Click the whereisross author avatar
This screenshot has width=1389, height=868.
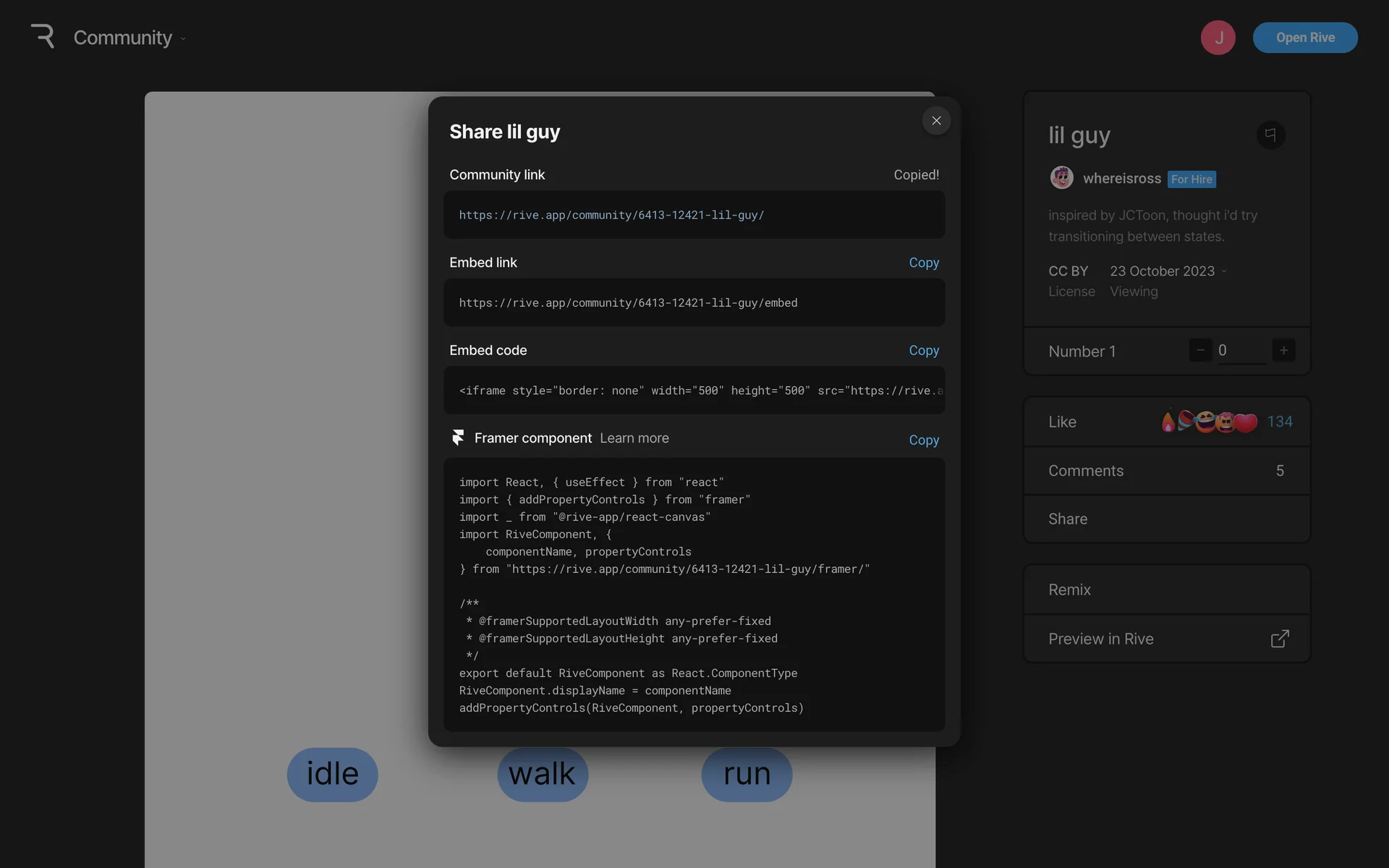(1061, 178)
